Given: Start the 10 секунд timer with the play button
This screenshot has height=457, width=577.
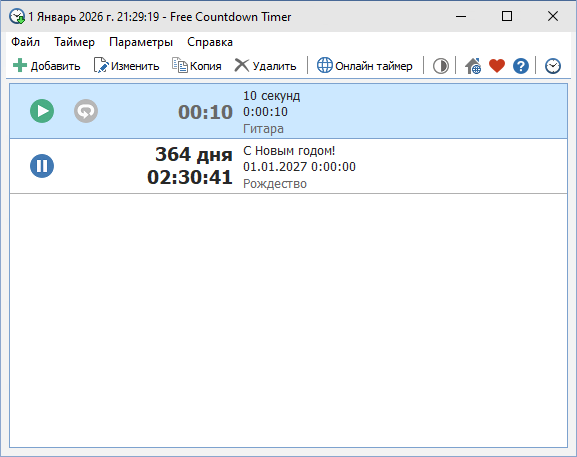Looking at the screenshot, I should click(42, 111).
